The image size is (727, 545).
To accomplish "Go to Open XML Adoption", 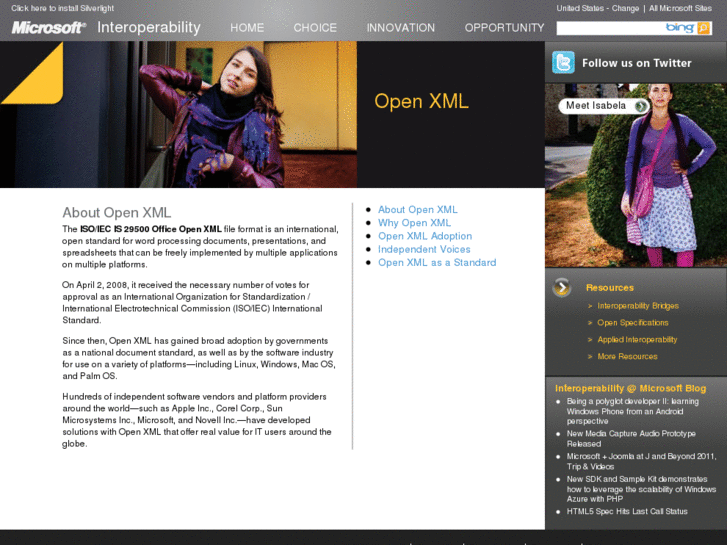I will pos(425,236).
